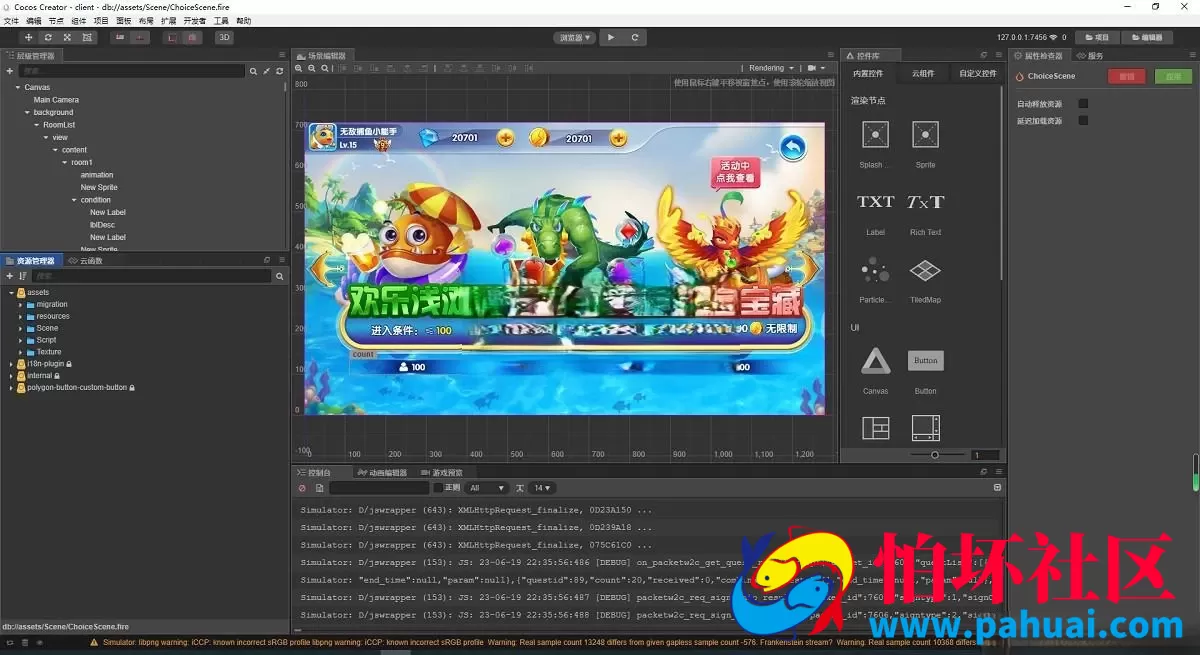Image resolution: width=1200 pixels, height=655 pixels.
Task: Open the 开发者 developer menu
Action: [194, 20]
